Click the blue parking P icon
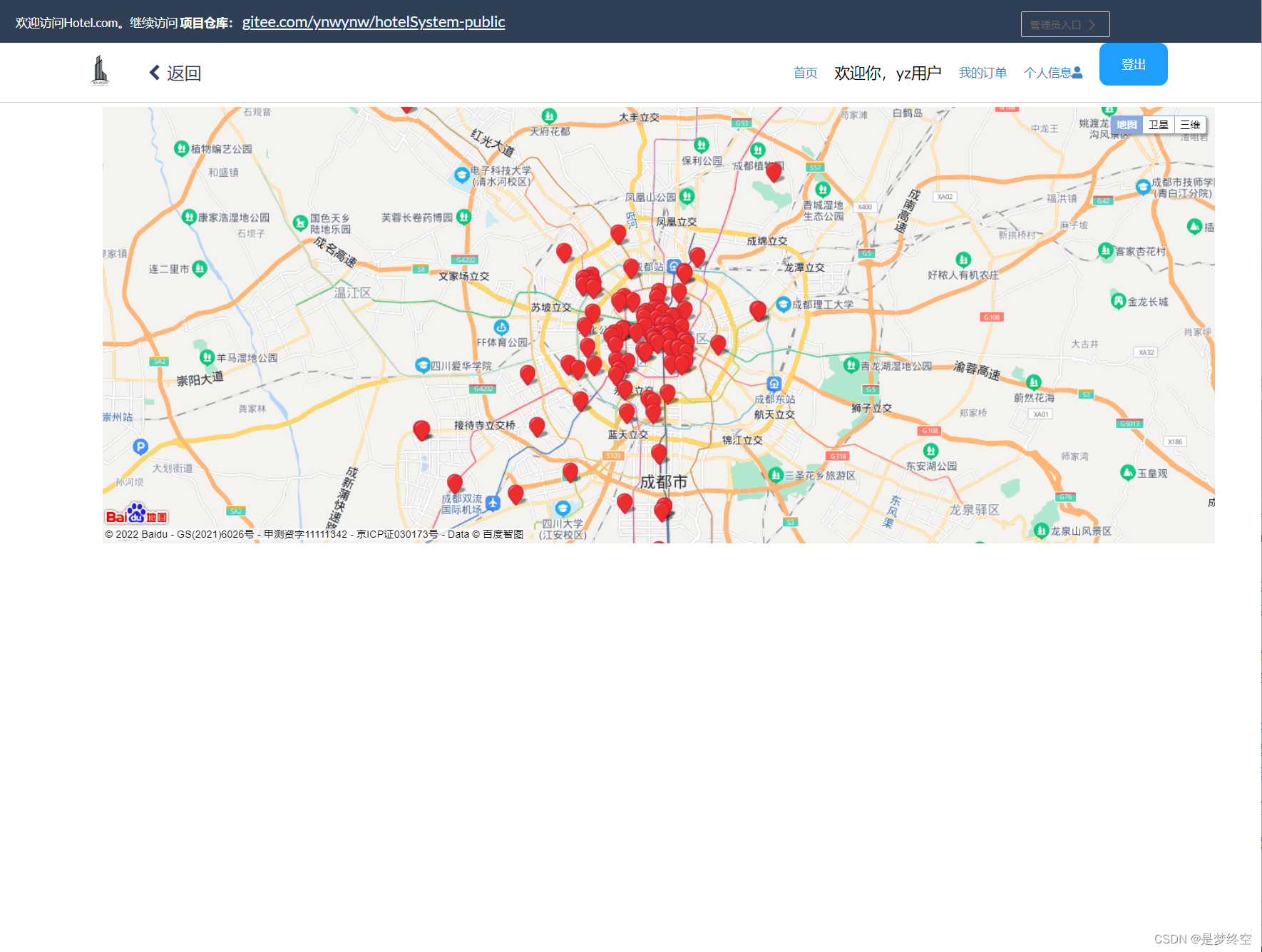The width and height of the screenshot is (1262, 952). (140, 447)
